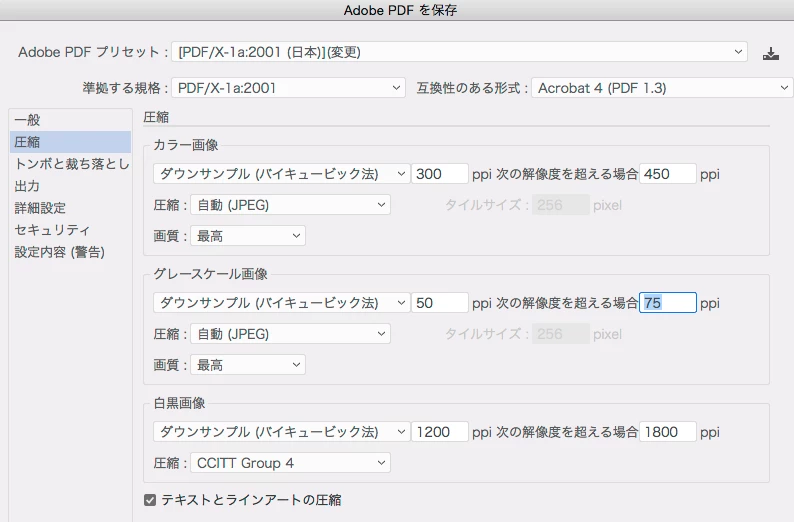This screenshot has width=794, height=522.
Task: Click カラー画像 450 ppi threshold field
Action: [x=668, y=174]
